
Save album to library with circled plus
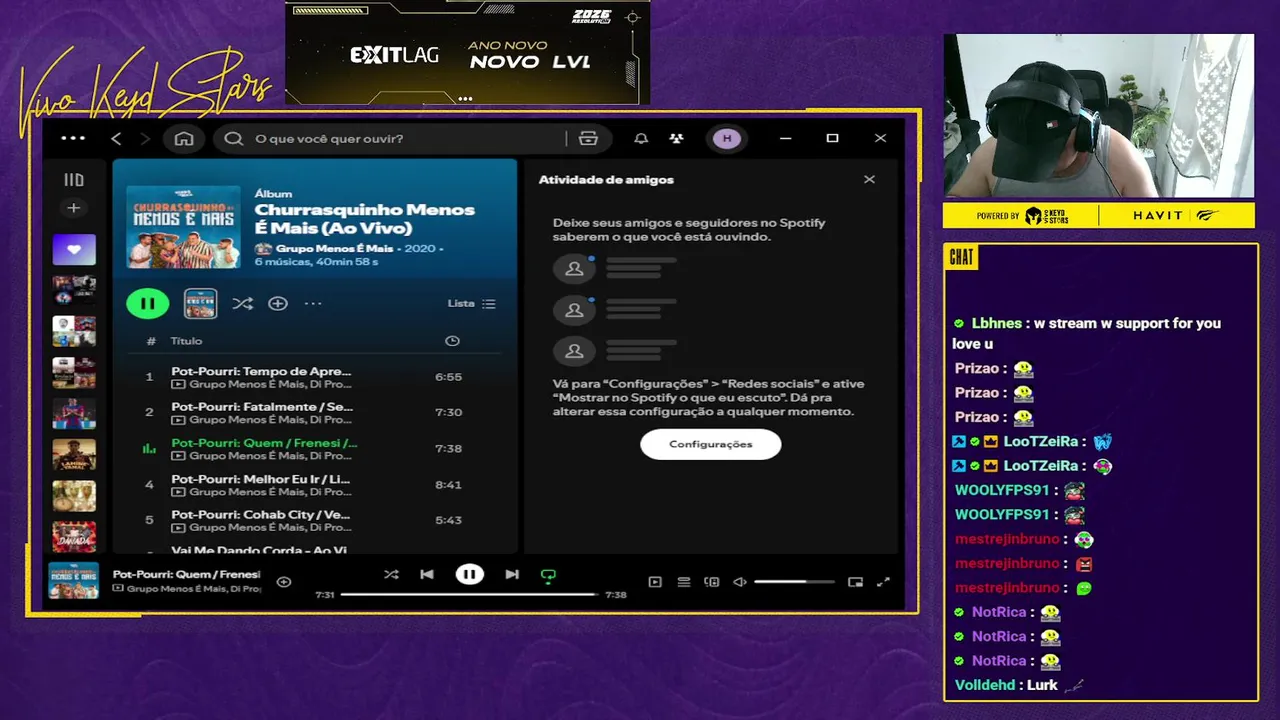pos(278,303)
